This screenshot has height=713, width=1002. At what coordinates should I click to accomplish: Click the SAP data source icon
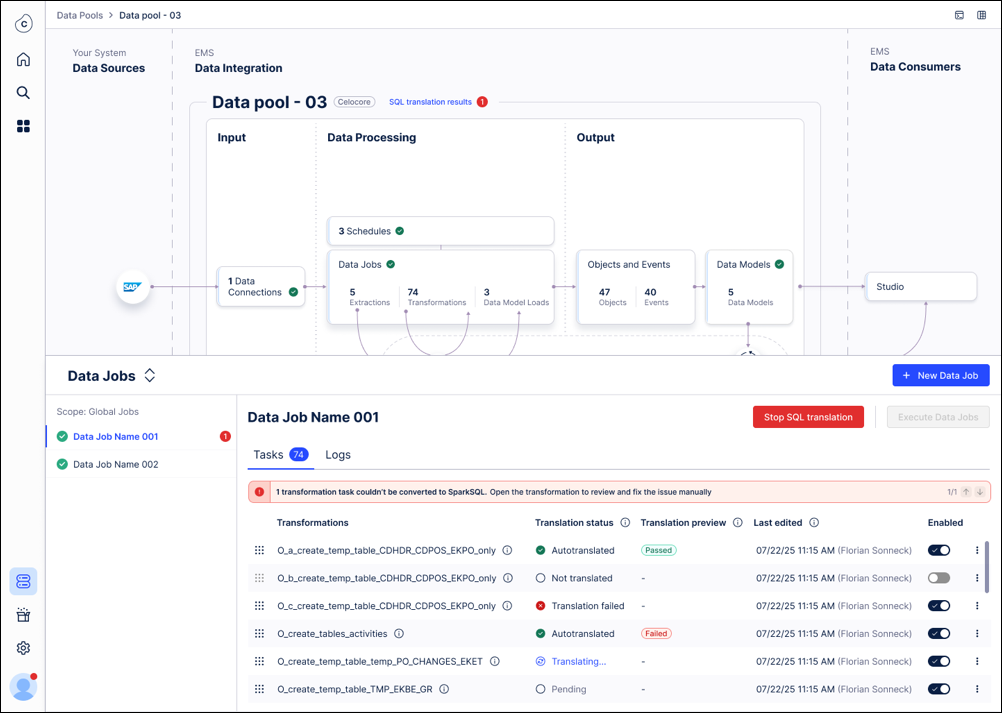pyautogui.click(x=132, y=287)
